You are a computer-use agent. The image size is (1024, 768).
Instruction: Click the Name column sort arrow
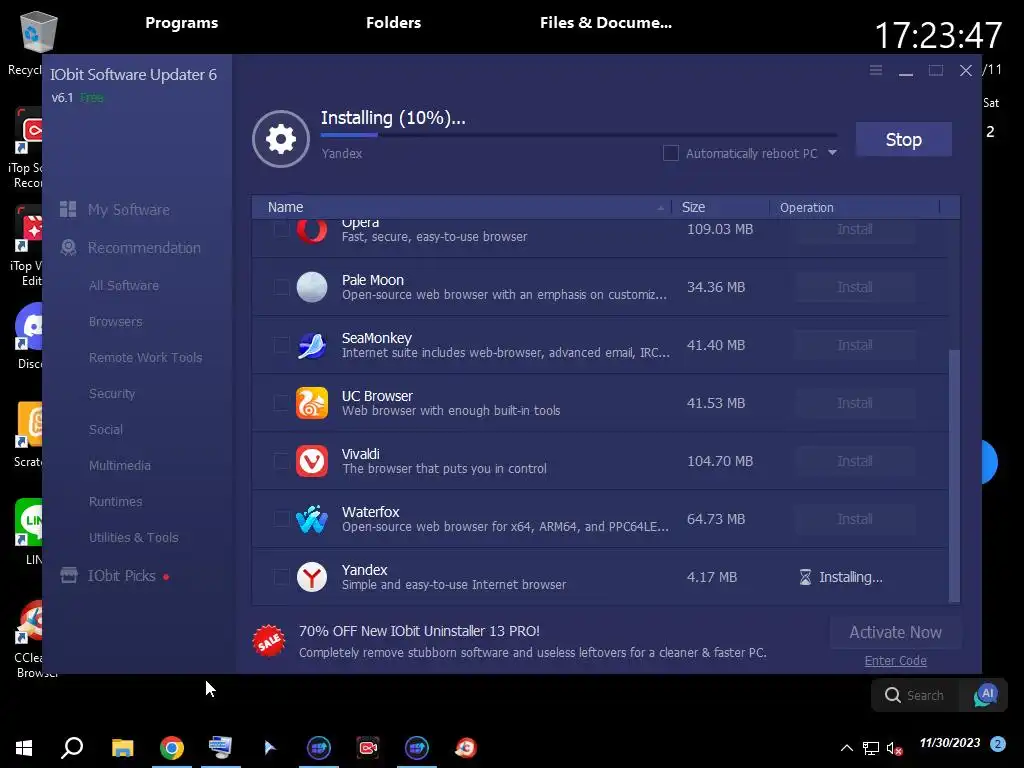point(660,208)
